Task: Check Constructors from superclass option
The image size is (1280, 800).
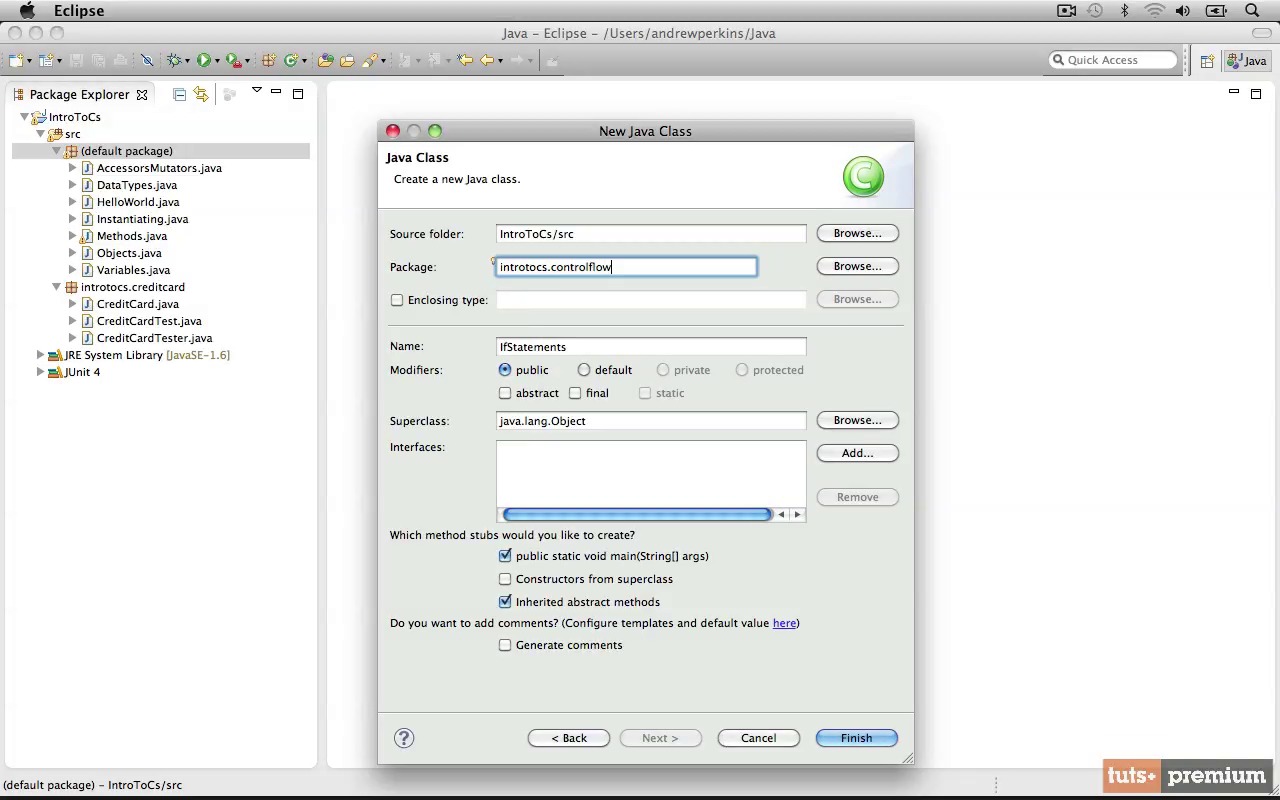Action: 505,579
